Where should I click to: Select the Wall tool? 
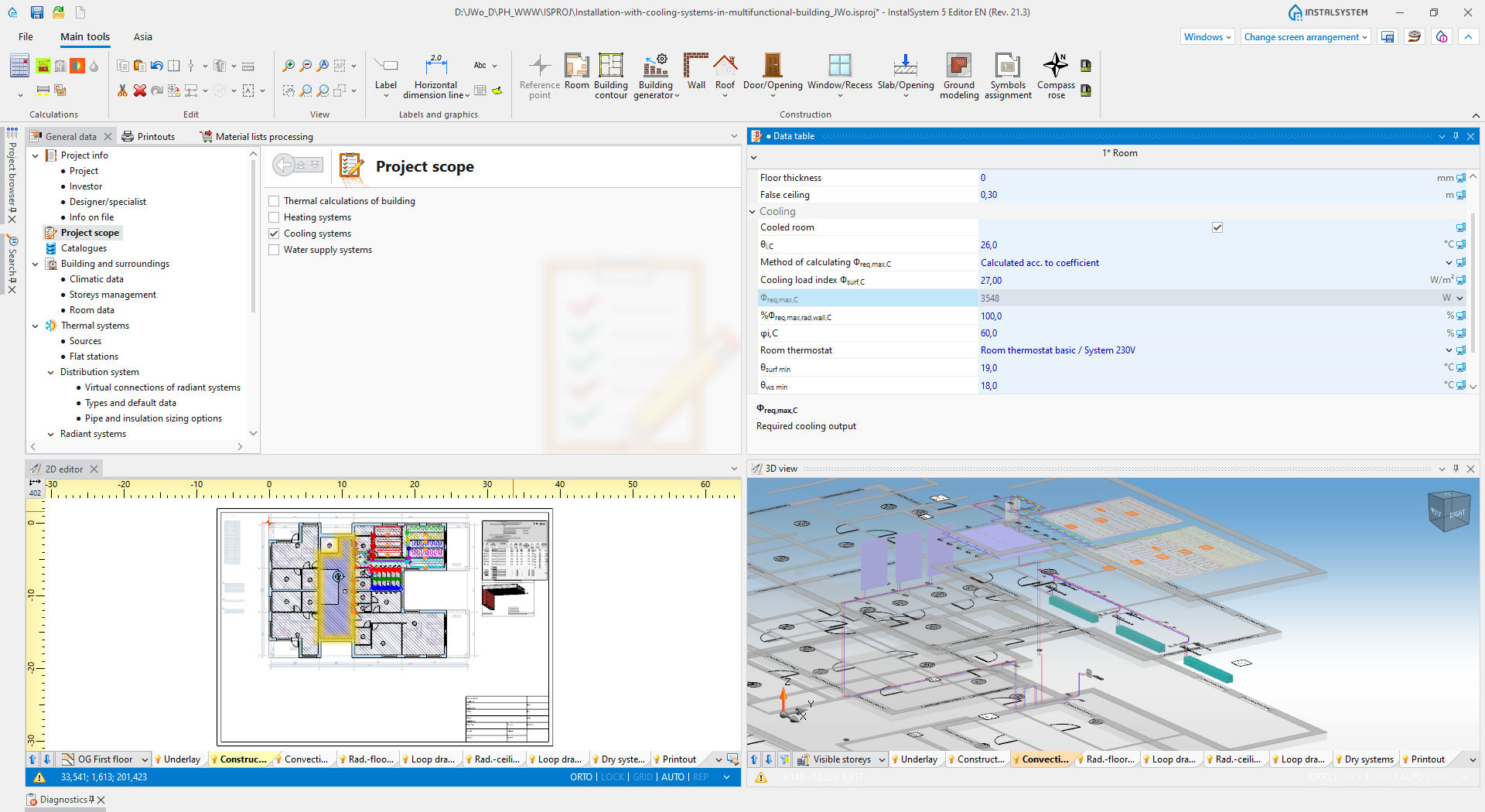pyautogui.click(x=696, y=71)
